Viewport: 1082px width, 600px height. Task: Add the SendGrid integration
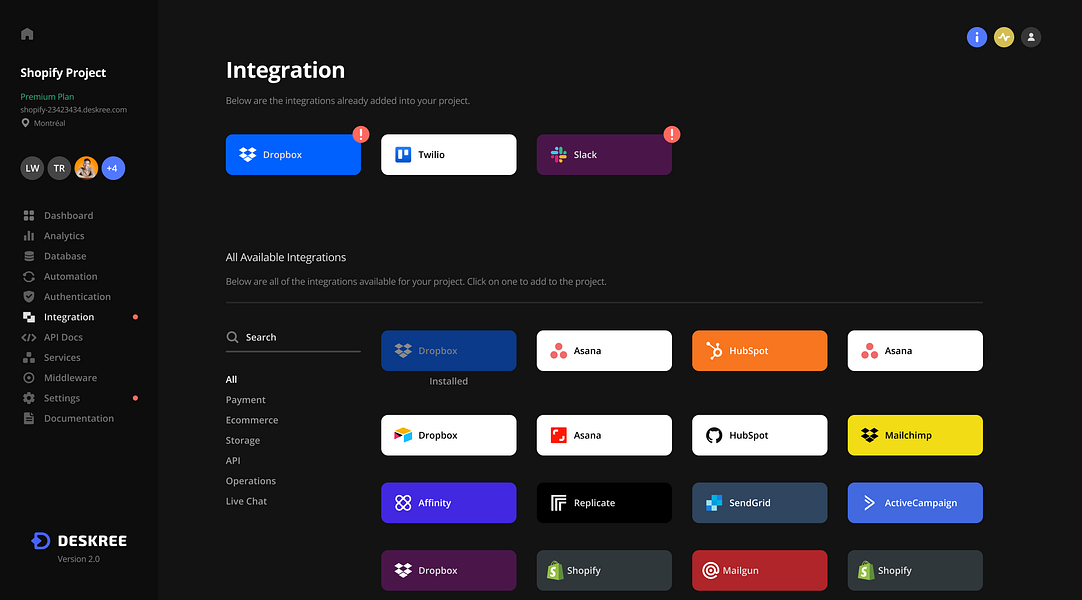click(x=759, y=503)
